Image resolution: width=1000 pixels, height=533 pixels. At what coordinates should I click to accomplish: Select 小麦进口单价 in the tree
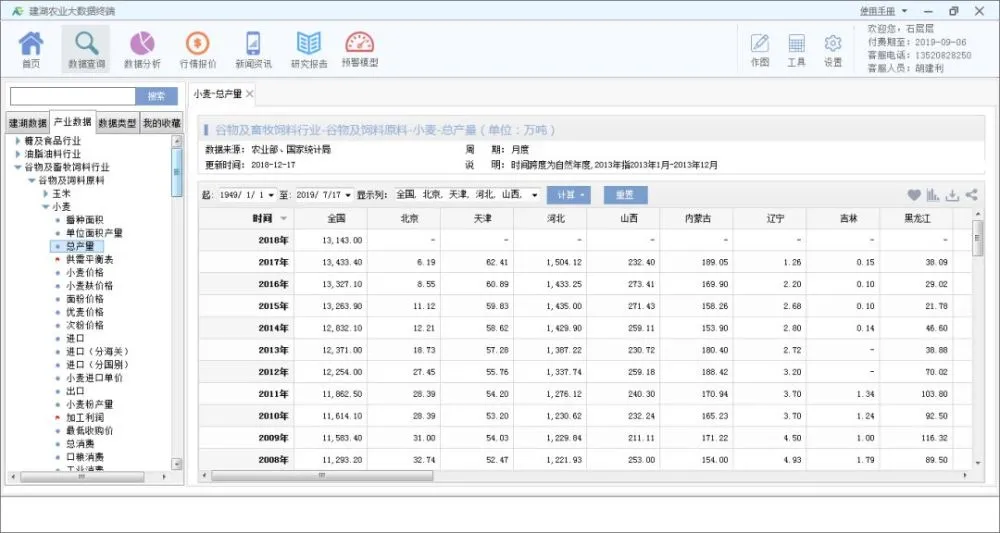[x=94, y=377]
